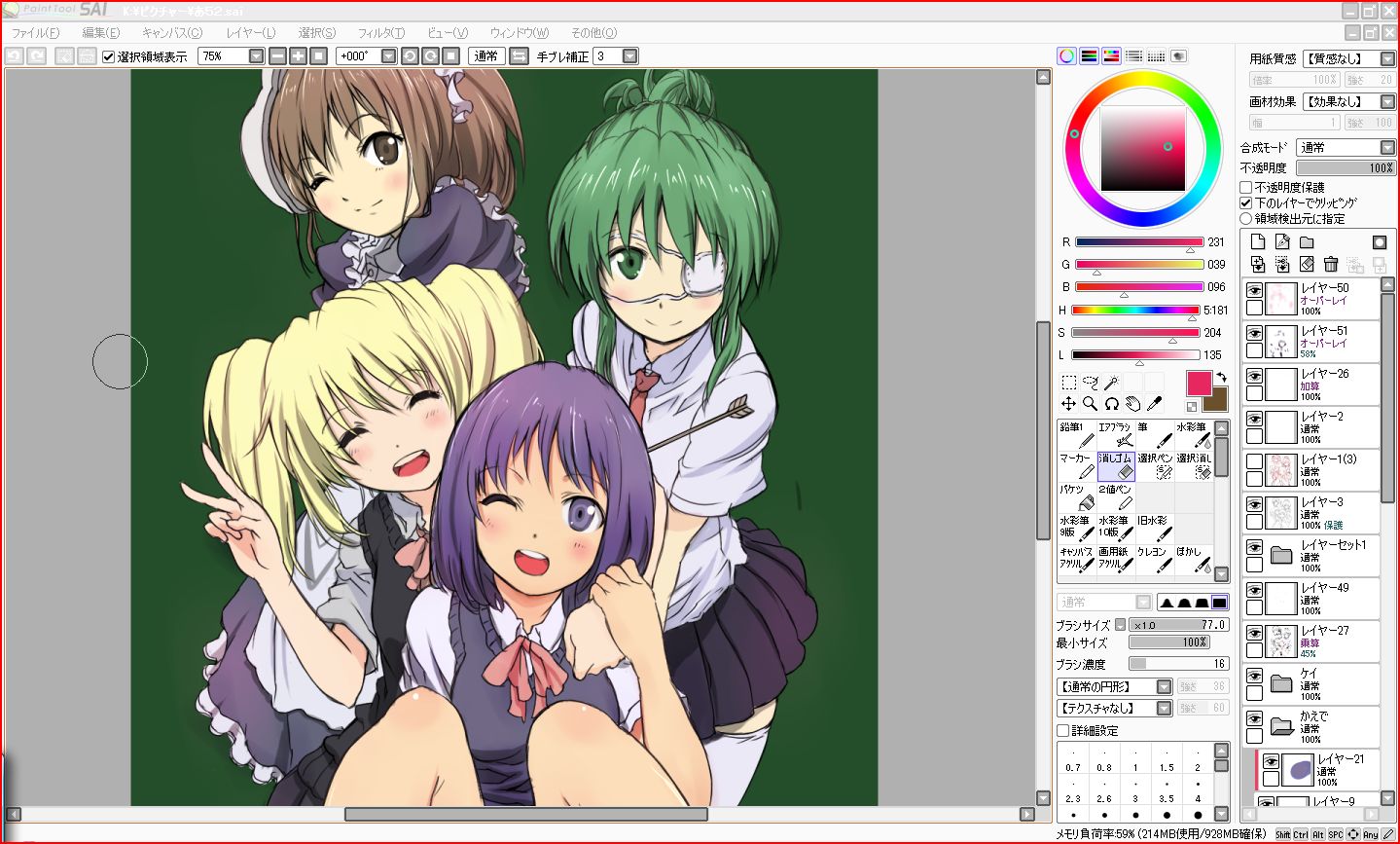This screenshot has height=844, width=1400.
Task: Click the zoom in plus button
Action: pyautogui.click(x=298, y=56)
